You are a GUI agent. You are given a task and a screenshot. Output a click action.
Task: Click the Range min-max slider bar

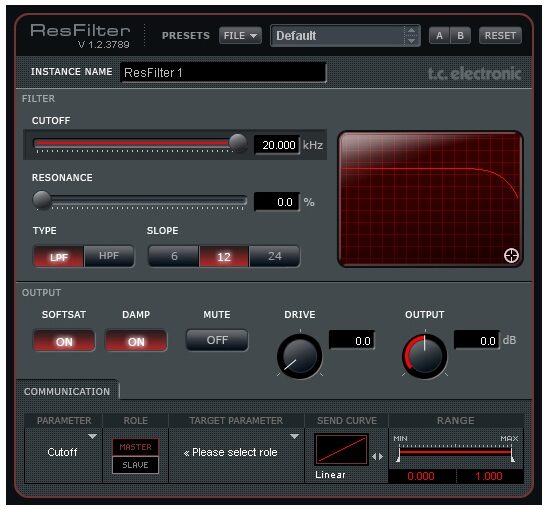456,452
